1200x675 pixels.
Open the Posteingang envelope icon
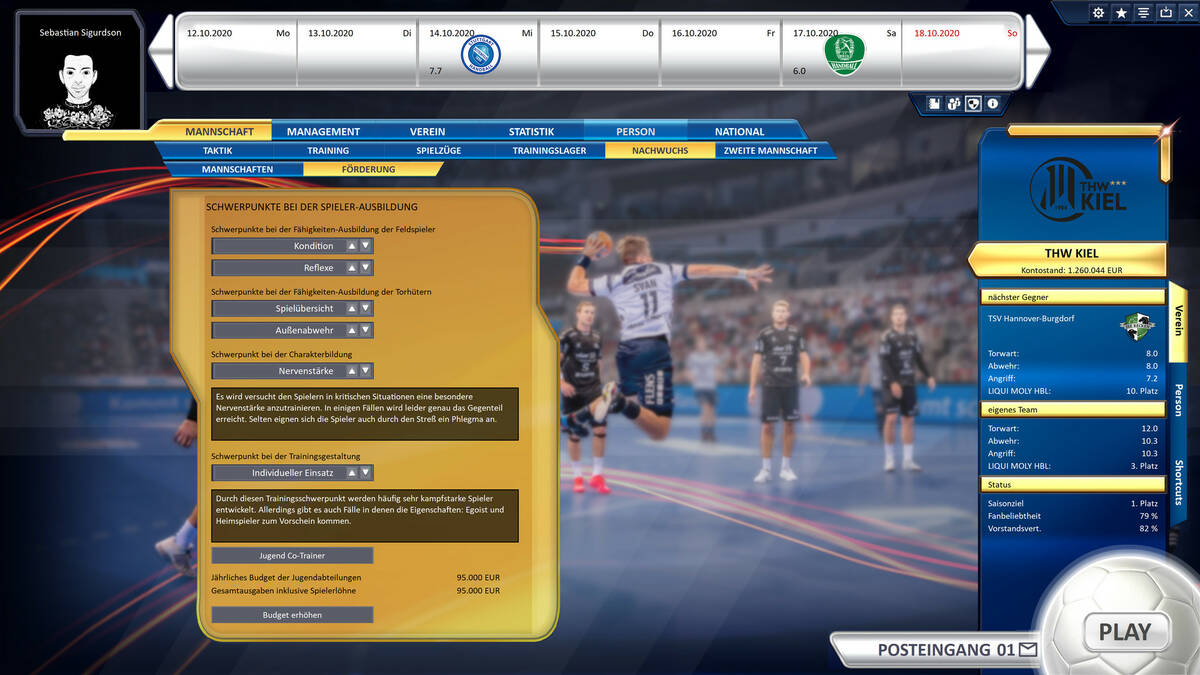(x=1028, y=650)
